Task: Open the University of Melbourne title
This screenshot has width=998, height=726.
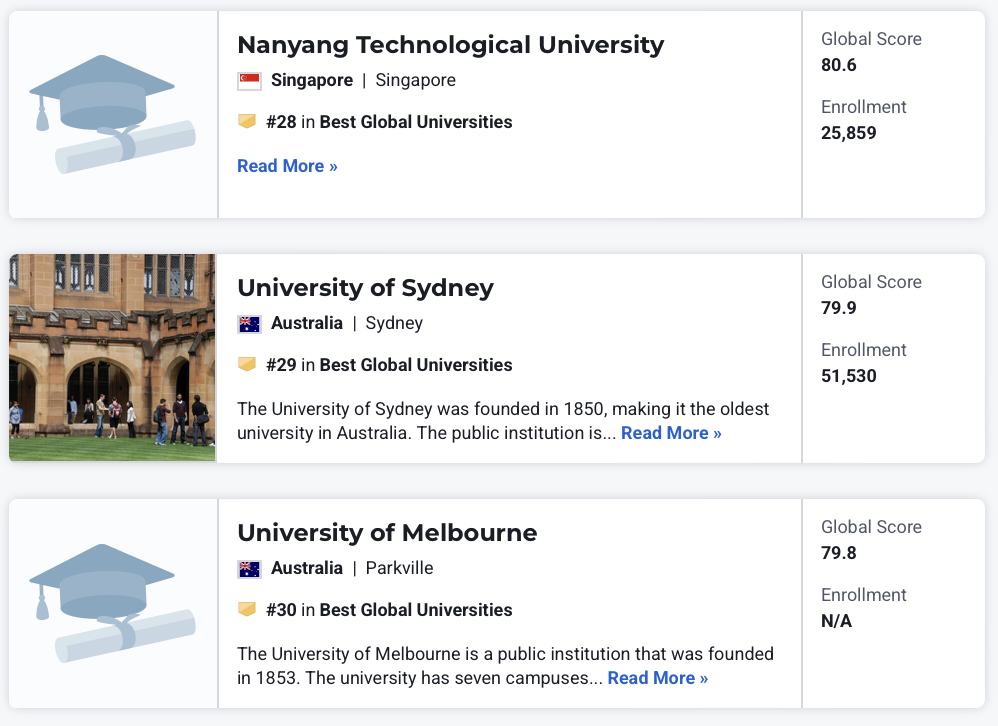Action: [x=387, y=533]
